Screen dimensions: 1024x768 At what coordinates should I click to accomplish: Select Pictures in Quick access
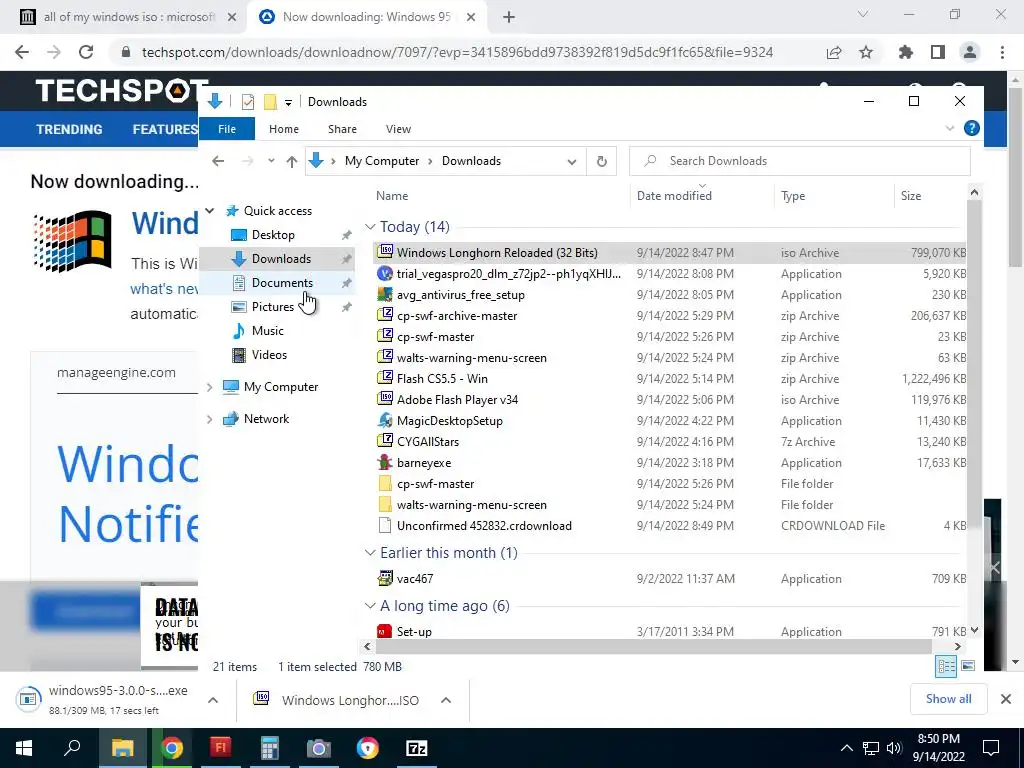point(272,307)
